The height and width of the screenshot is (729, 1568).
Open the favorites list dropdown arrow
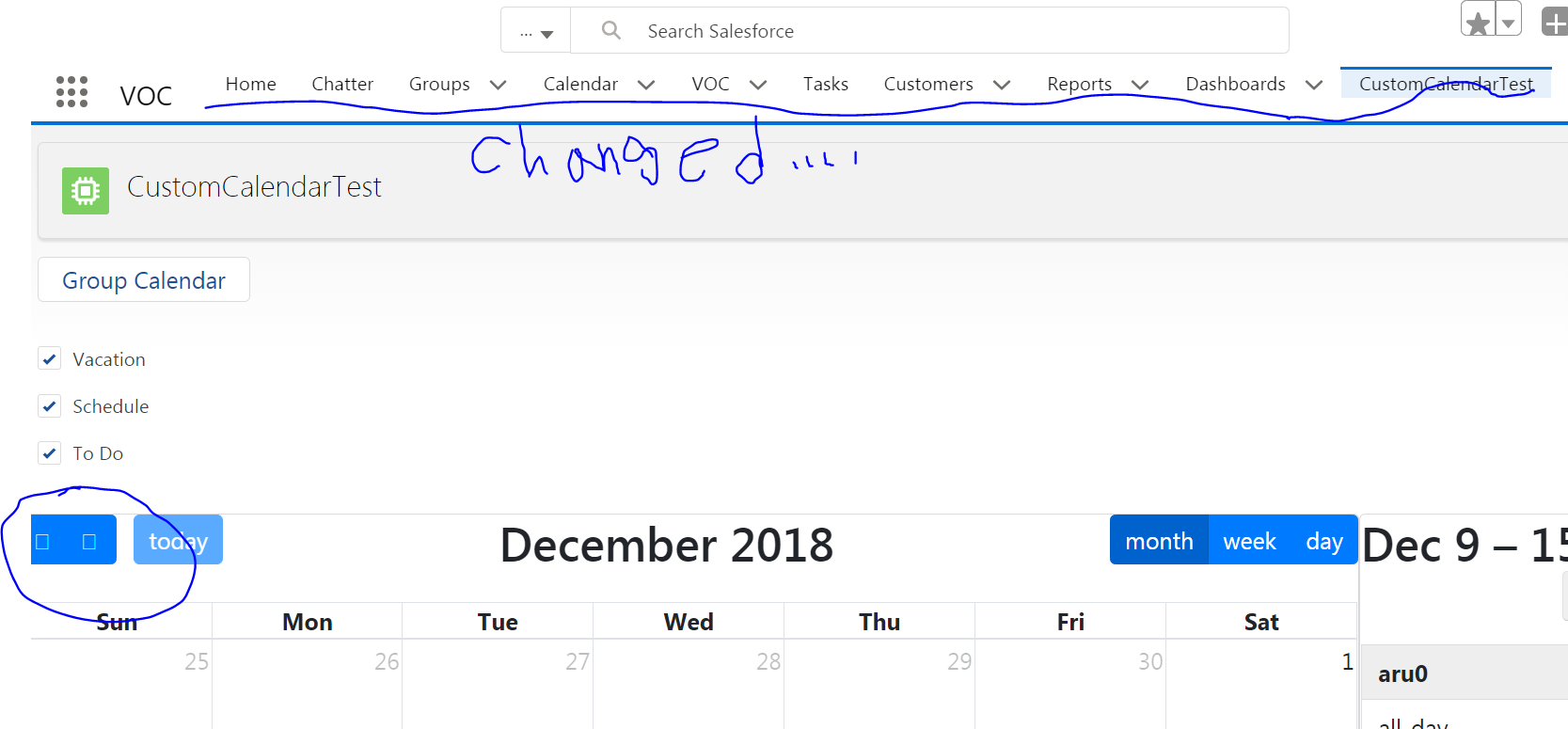[1509, 23]
